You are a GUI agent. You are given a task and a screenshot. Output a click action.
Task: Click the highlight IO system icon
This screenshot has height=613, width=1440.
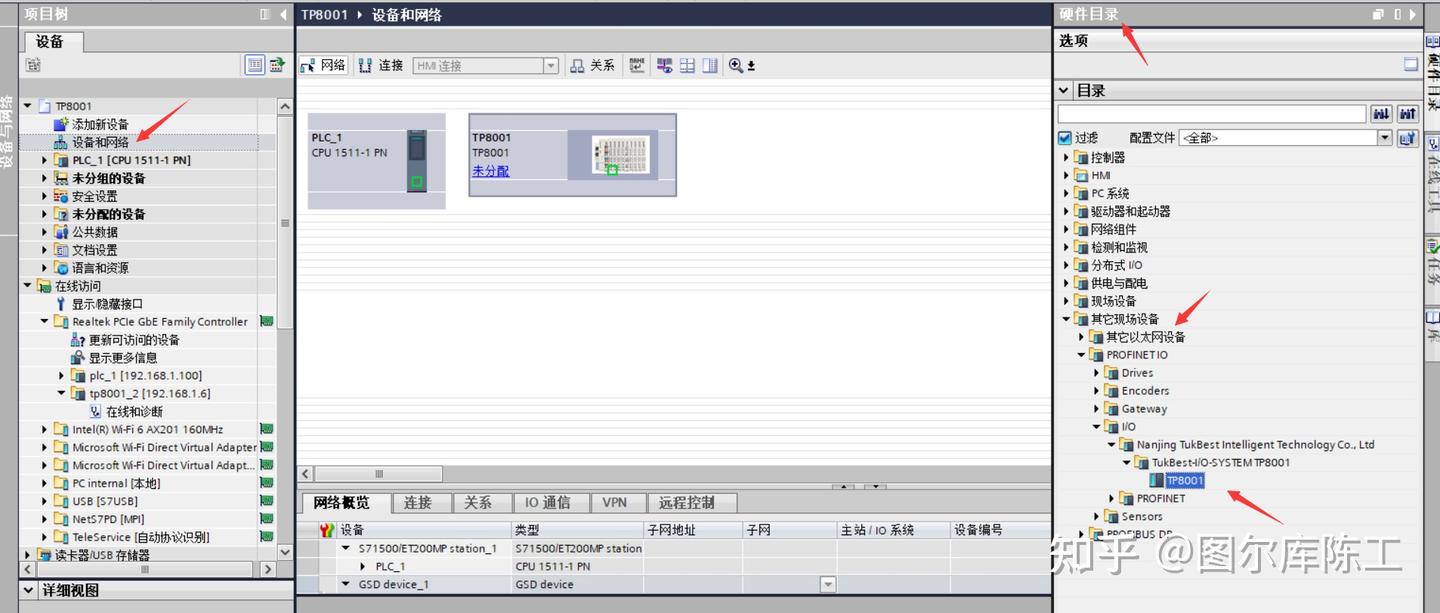point(664,65)
